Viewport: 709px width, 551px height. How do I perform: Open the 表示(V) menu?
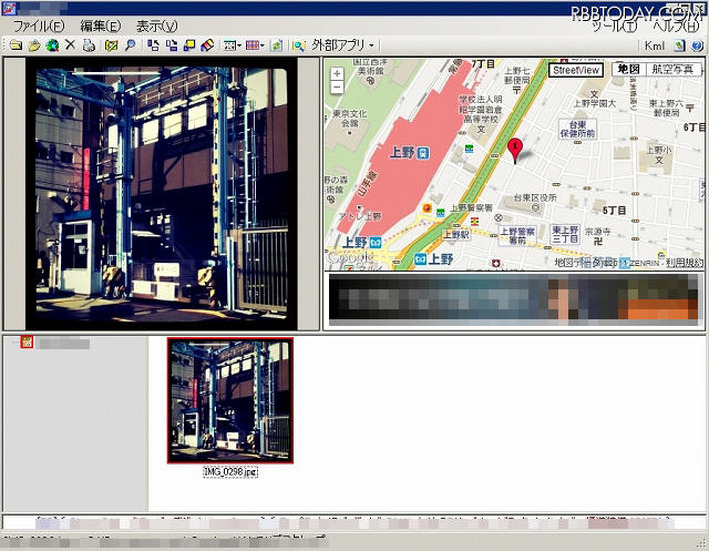tap(157, 26)
